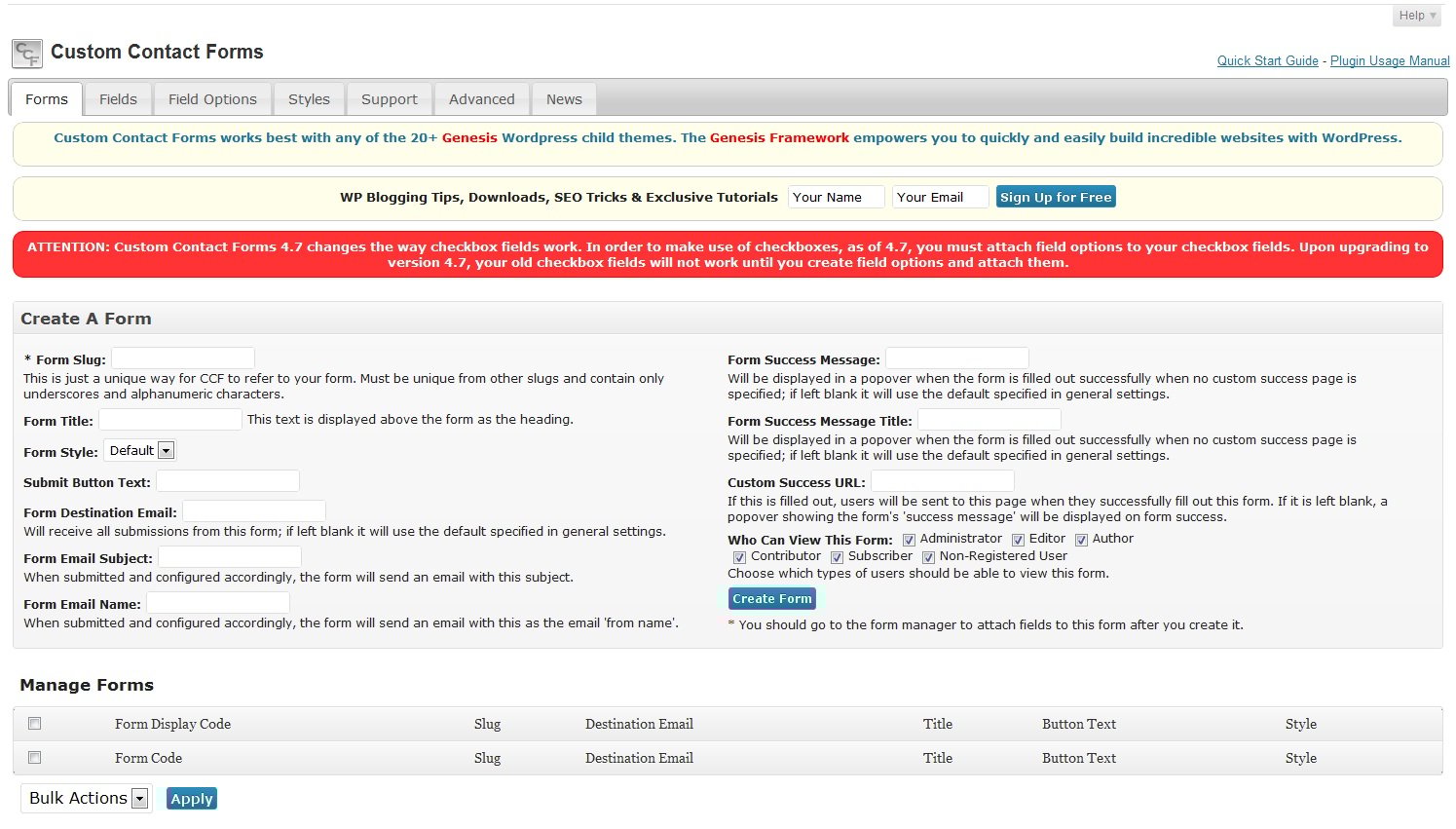1456x829 pixels.
Task: Uncheck the Administrator checkbox
Action: click(x=909, y=540)
